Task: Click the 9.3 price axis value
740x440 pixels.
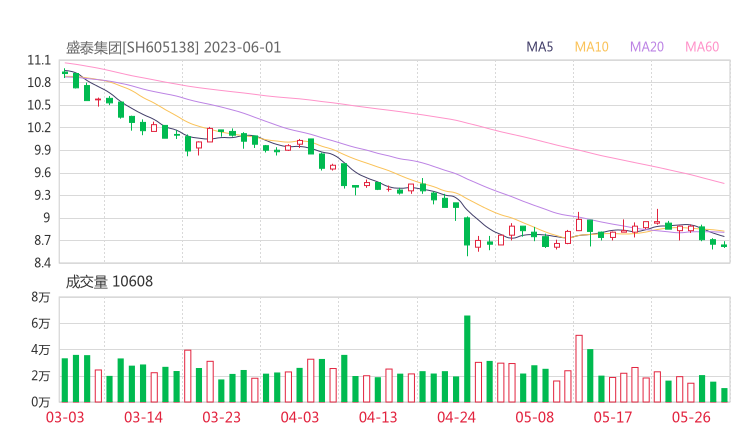Action: pos(42,195)
